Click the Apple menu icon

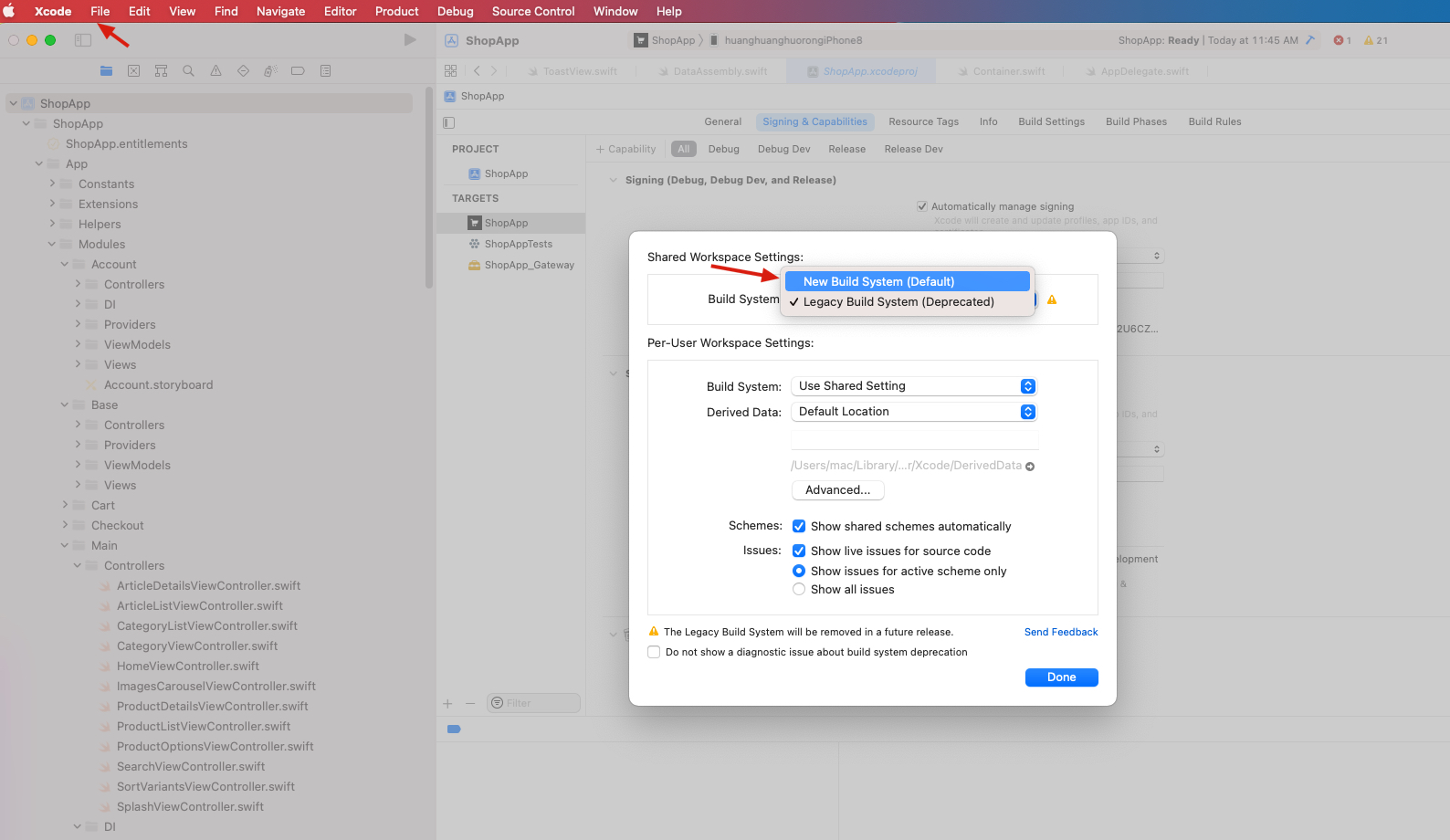point(9,11)
